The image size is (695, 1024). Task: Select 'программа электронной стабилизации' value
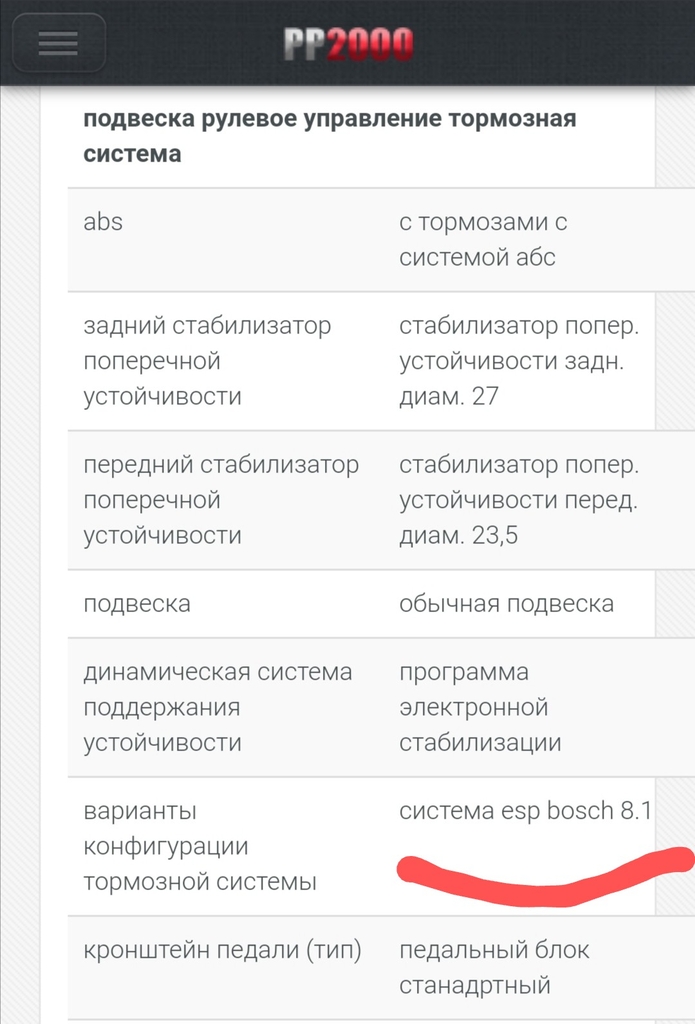480,707
